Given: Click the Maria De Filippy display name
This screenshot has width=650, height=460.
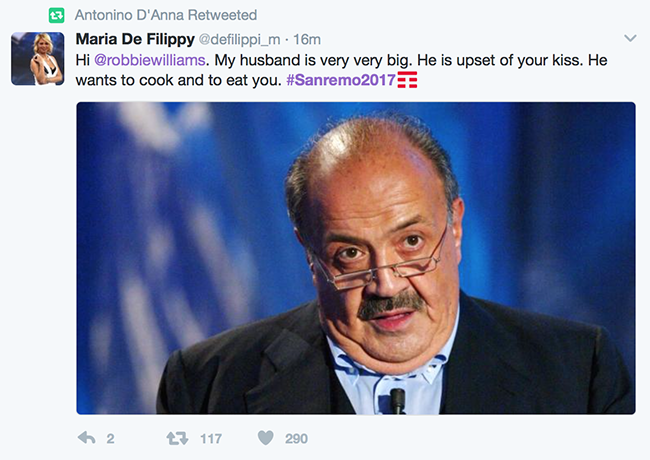Looking at the screenshot, I should 134,40.
